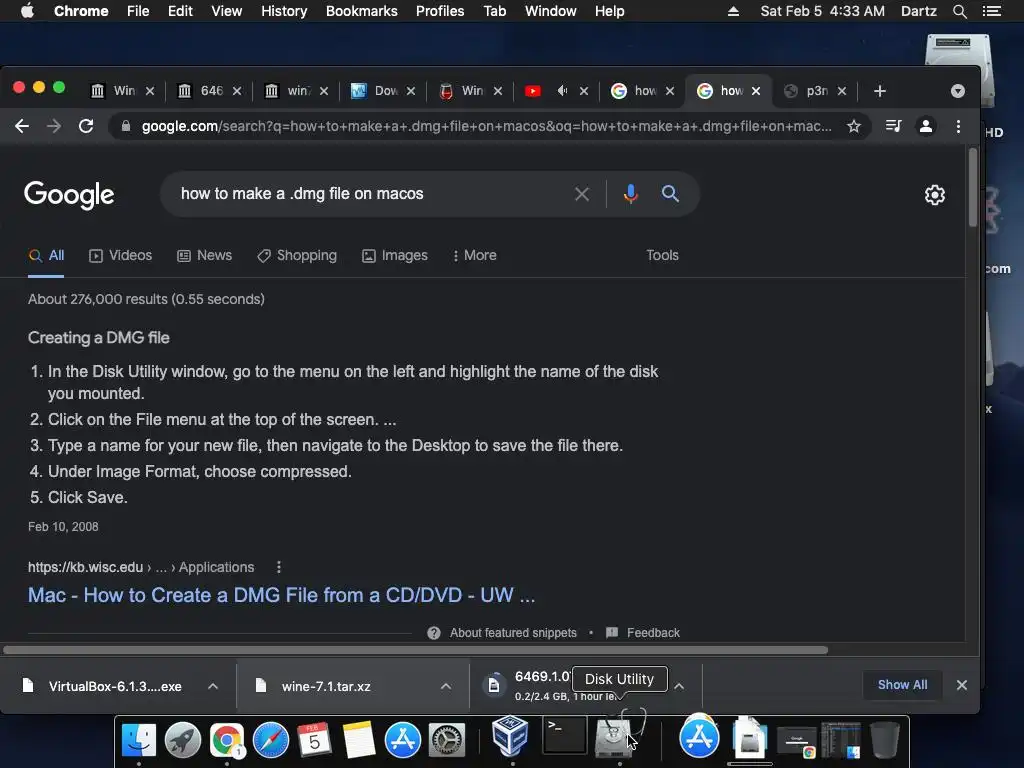The image size is (1024, 768).
Task: Mute the YouTube tab audio indicator
Action: (x=562, y=91)
